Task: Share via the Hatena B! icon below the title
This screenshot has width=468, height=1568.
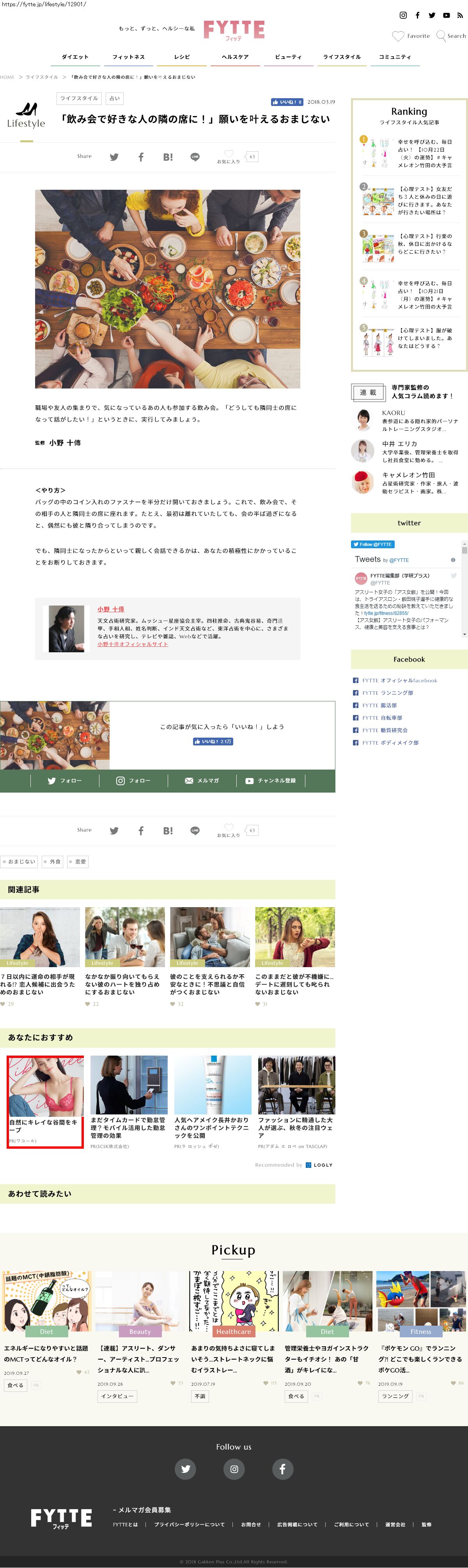Action: [168, 157]
